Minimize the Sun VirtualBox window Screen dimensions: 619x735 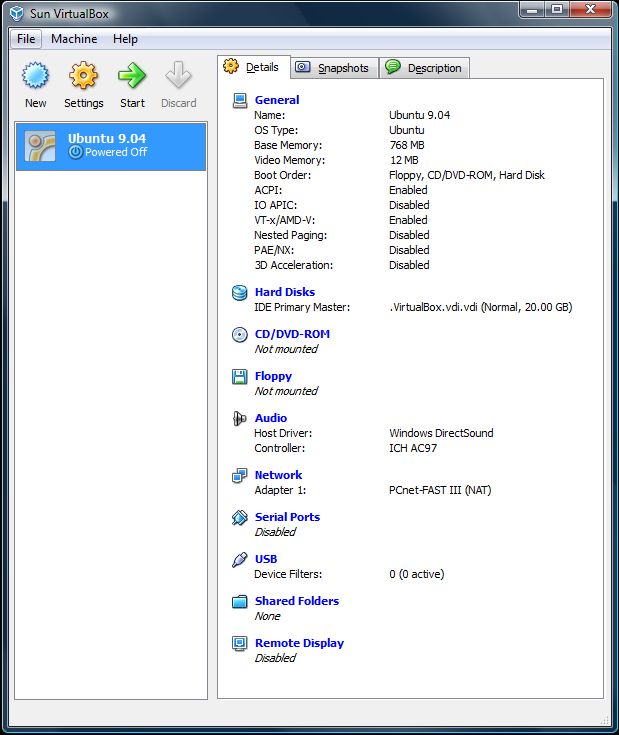(532, 9)
